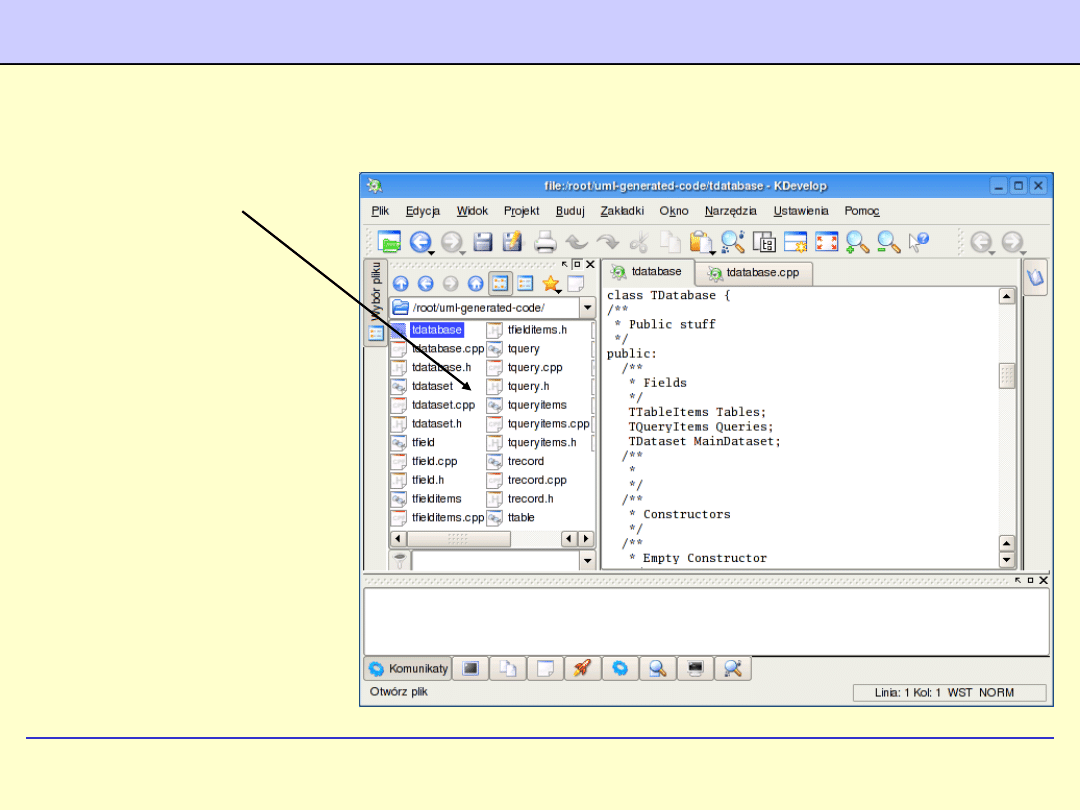Click the Print toolbar icon
Image resolution: width=1080 pixels, height=810 pixels.
544,241
